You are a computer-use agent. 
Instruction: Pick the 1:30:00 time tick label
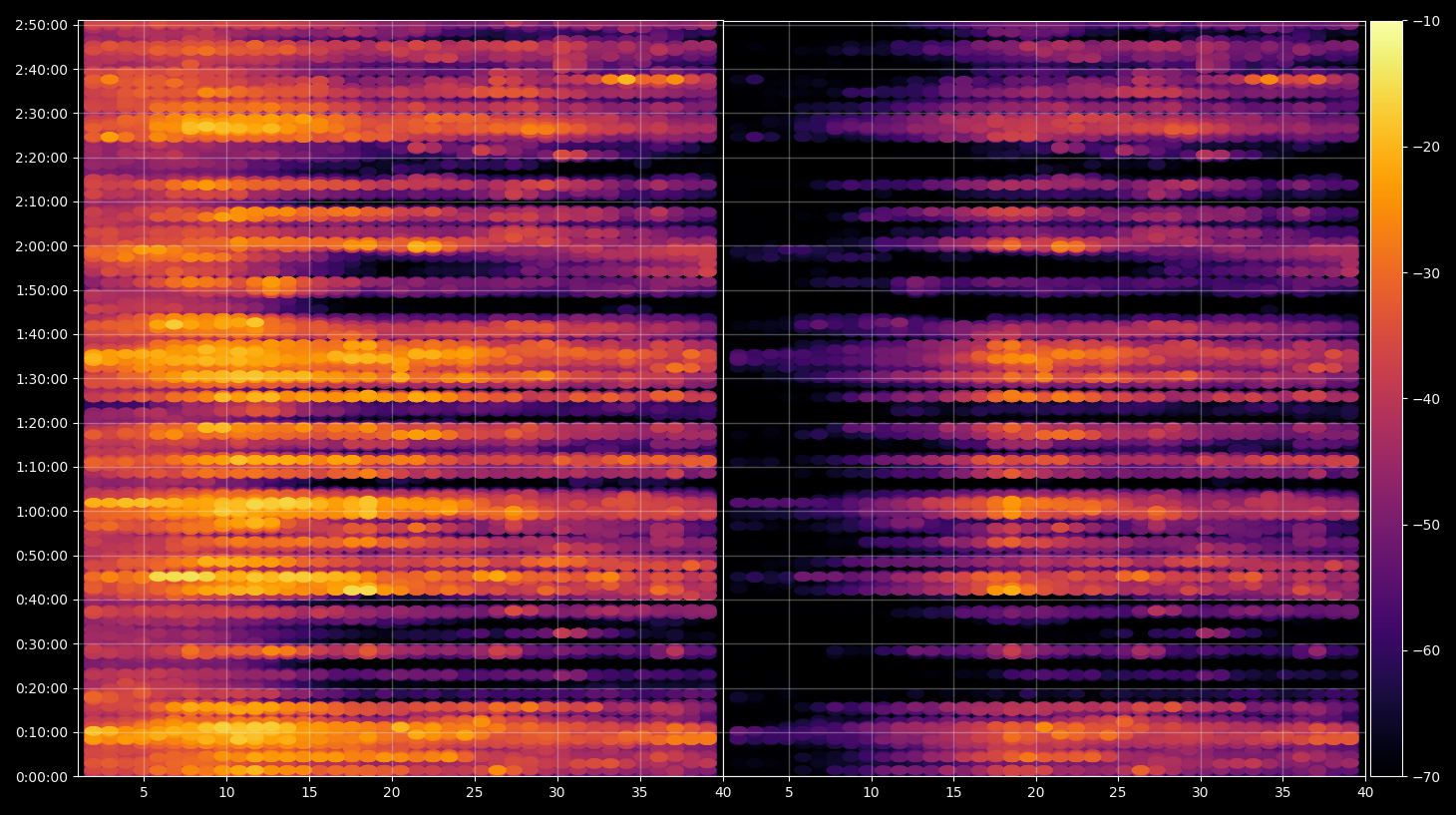(41, 379)
